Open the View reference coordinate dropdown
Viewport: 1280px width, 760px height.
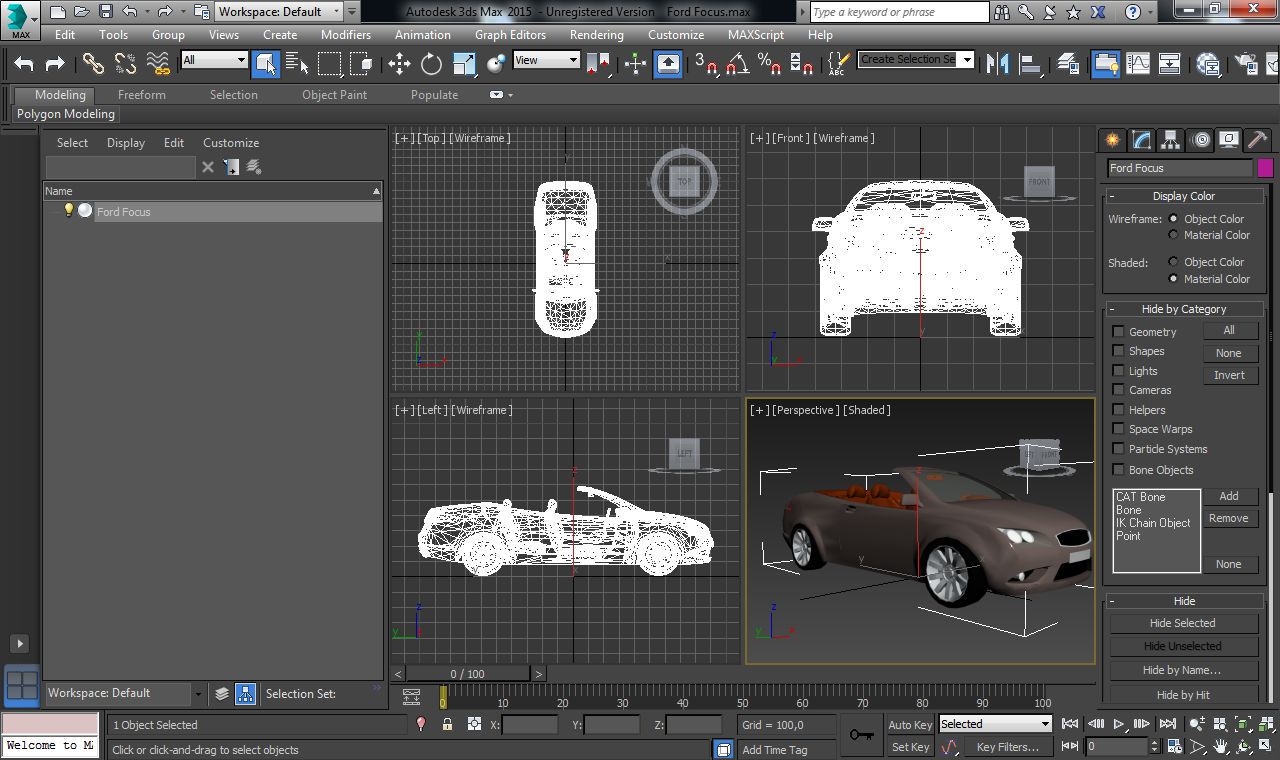click(x=546, y=60)
